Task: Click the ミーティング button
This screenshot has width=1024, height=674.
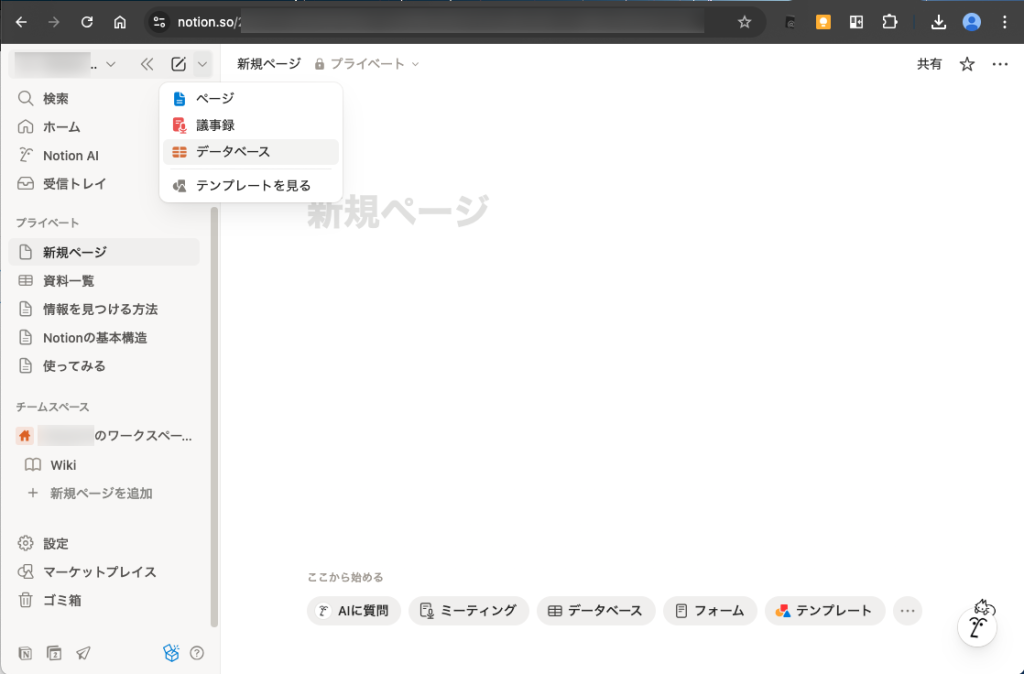Action: tap(468, 611)
